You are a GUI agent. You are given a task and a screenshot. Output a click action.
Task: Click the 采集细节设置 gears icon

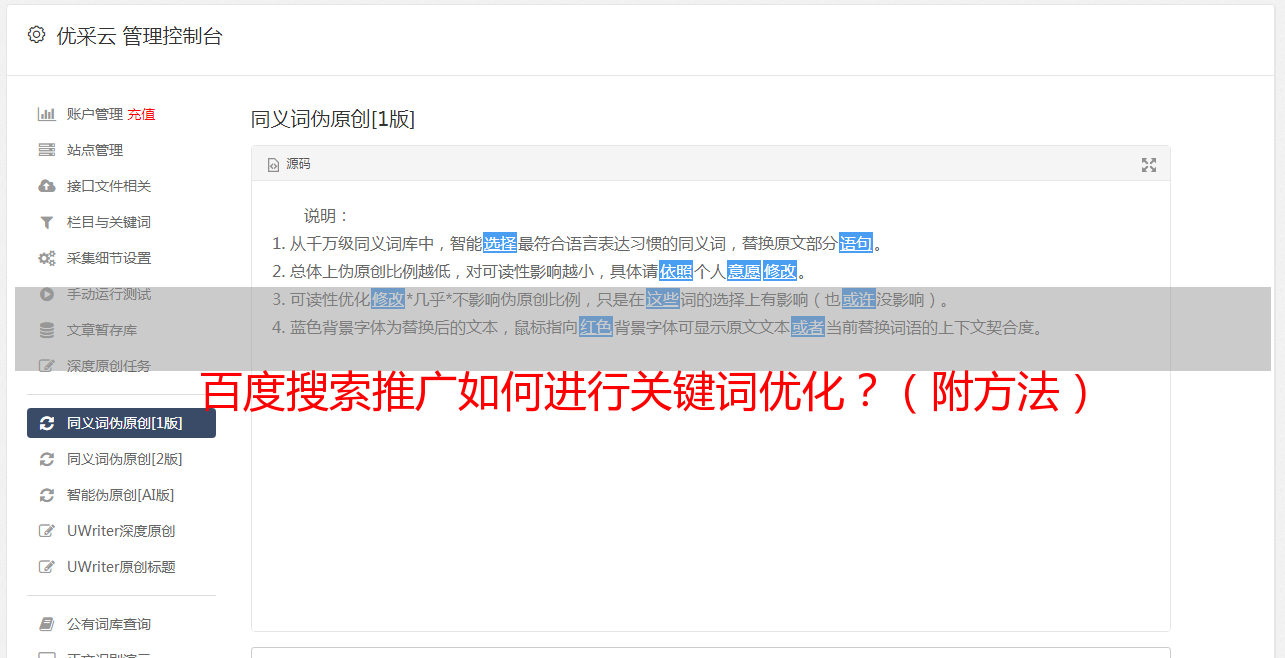[46, 258]
